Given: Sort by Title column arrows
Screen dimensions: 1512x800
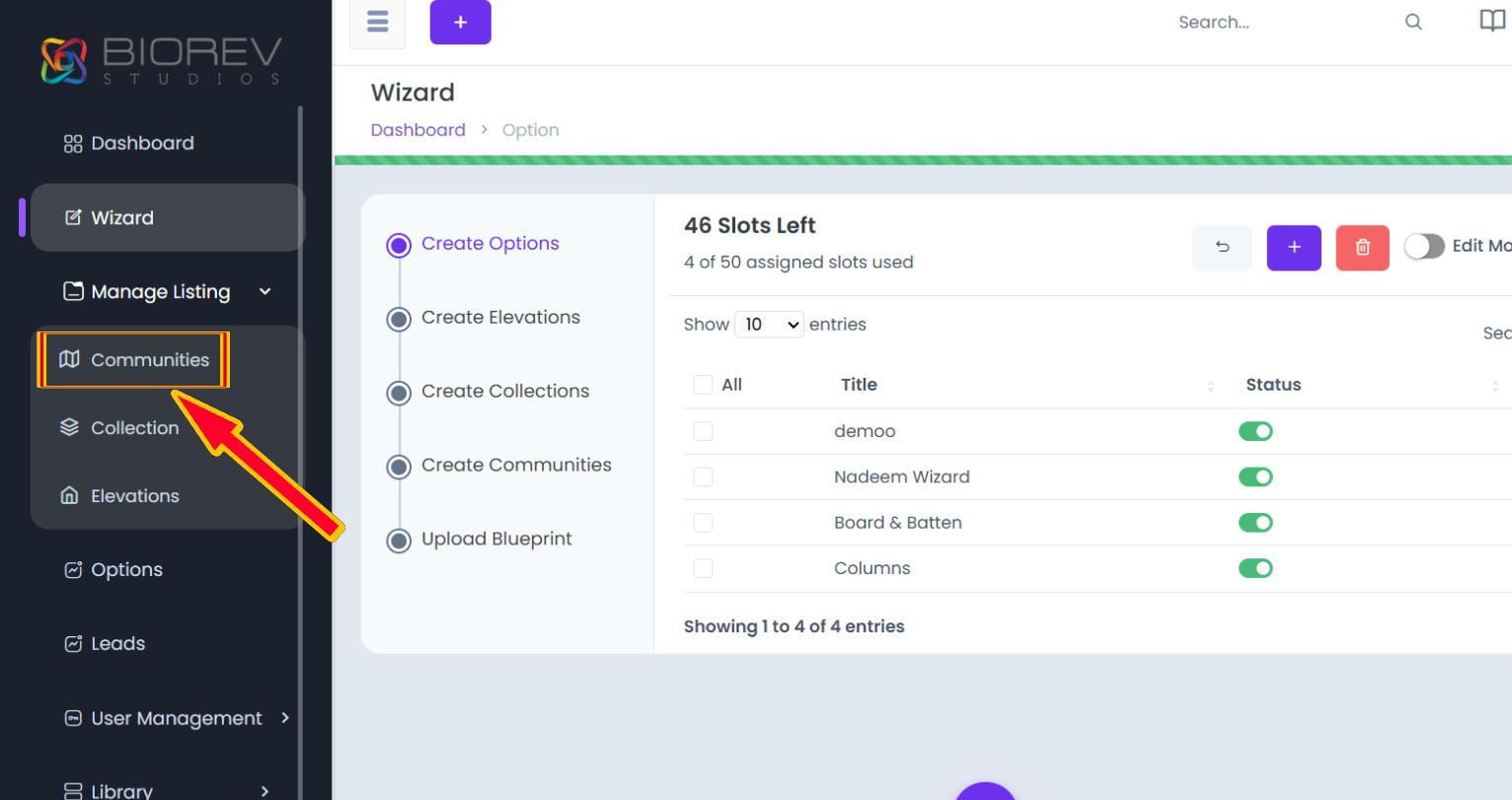Looking at the screenshot, I should [x=1211, y=386].
